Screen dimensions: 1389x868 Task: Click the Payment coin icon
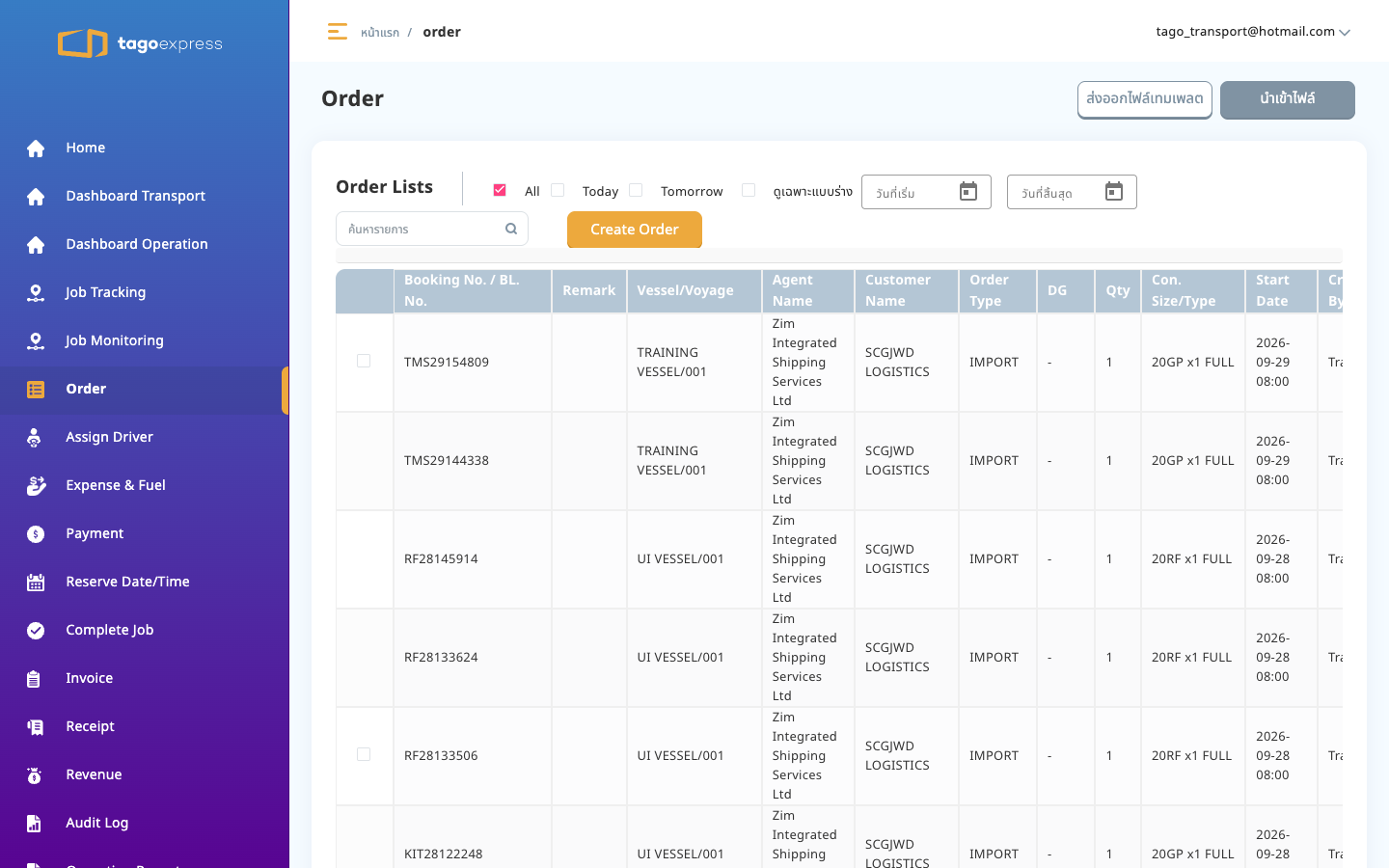[36, 533]
